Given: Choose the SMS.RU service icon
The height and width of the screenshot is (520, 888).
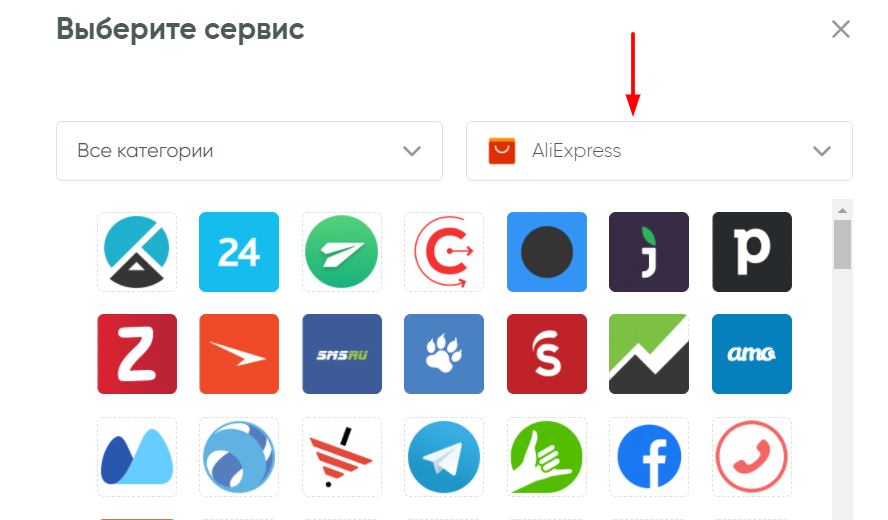Looking at the screenshot, I should pos(342,354).
